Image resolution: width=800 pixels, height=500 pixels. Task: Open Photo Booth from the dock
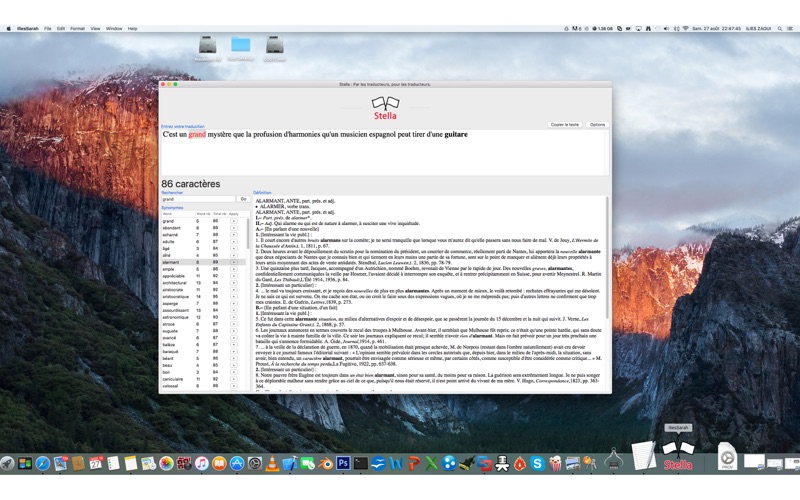point(184,463)
